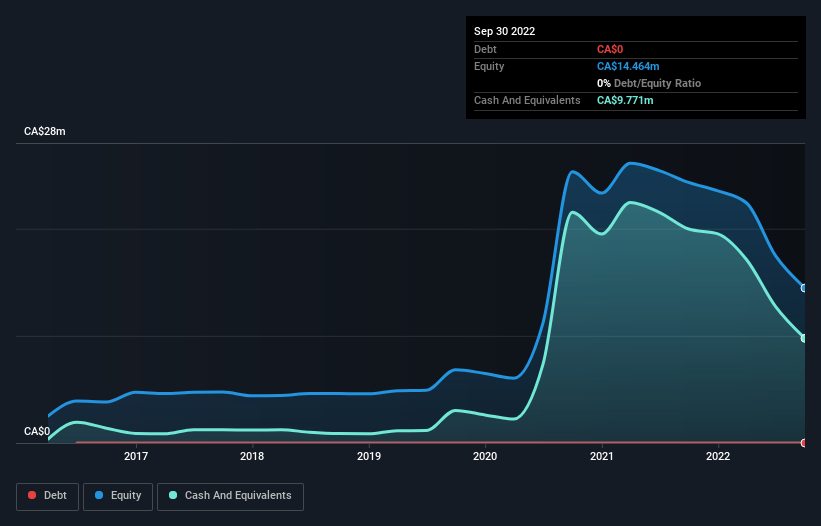This screenshot has height=526, width=821.
Task: Click the CA$9.771m cash value
Action: click(x=625, y=100)
